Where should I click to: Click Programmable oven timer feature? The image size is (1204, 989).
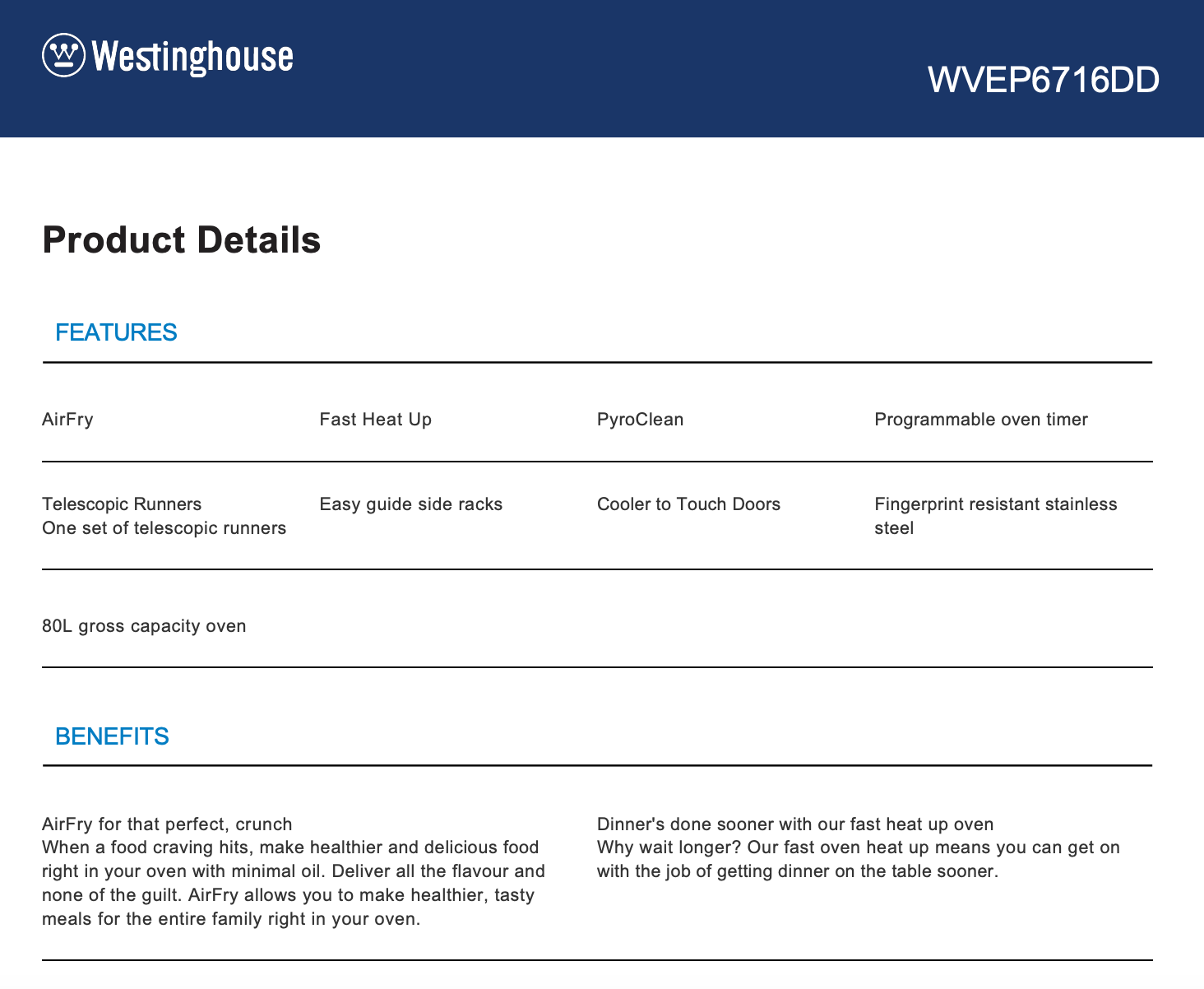980,420
